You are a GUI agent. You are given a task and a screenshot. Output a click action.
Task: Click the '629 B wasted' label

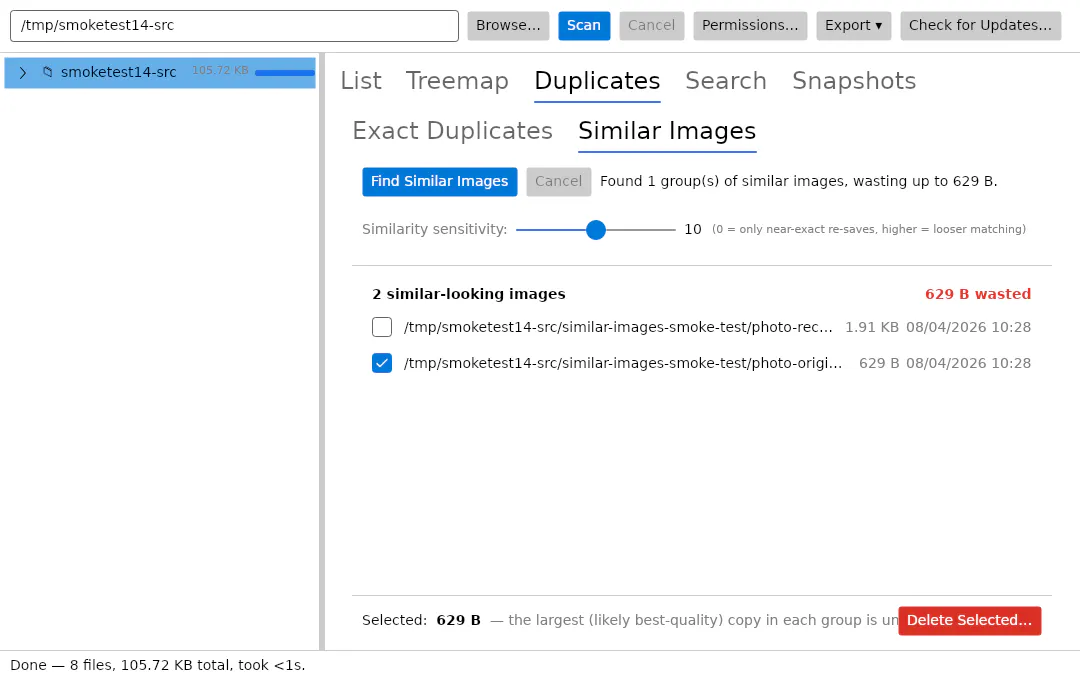[978, 294]
